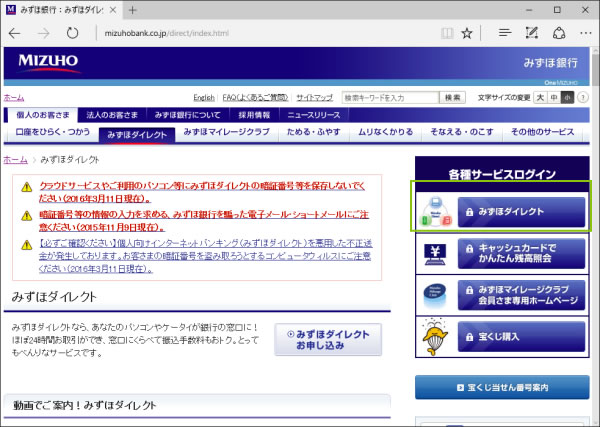Click the 検索 search button
This screenshot has height=427, width=600.
coord(452,98)
